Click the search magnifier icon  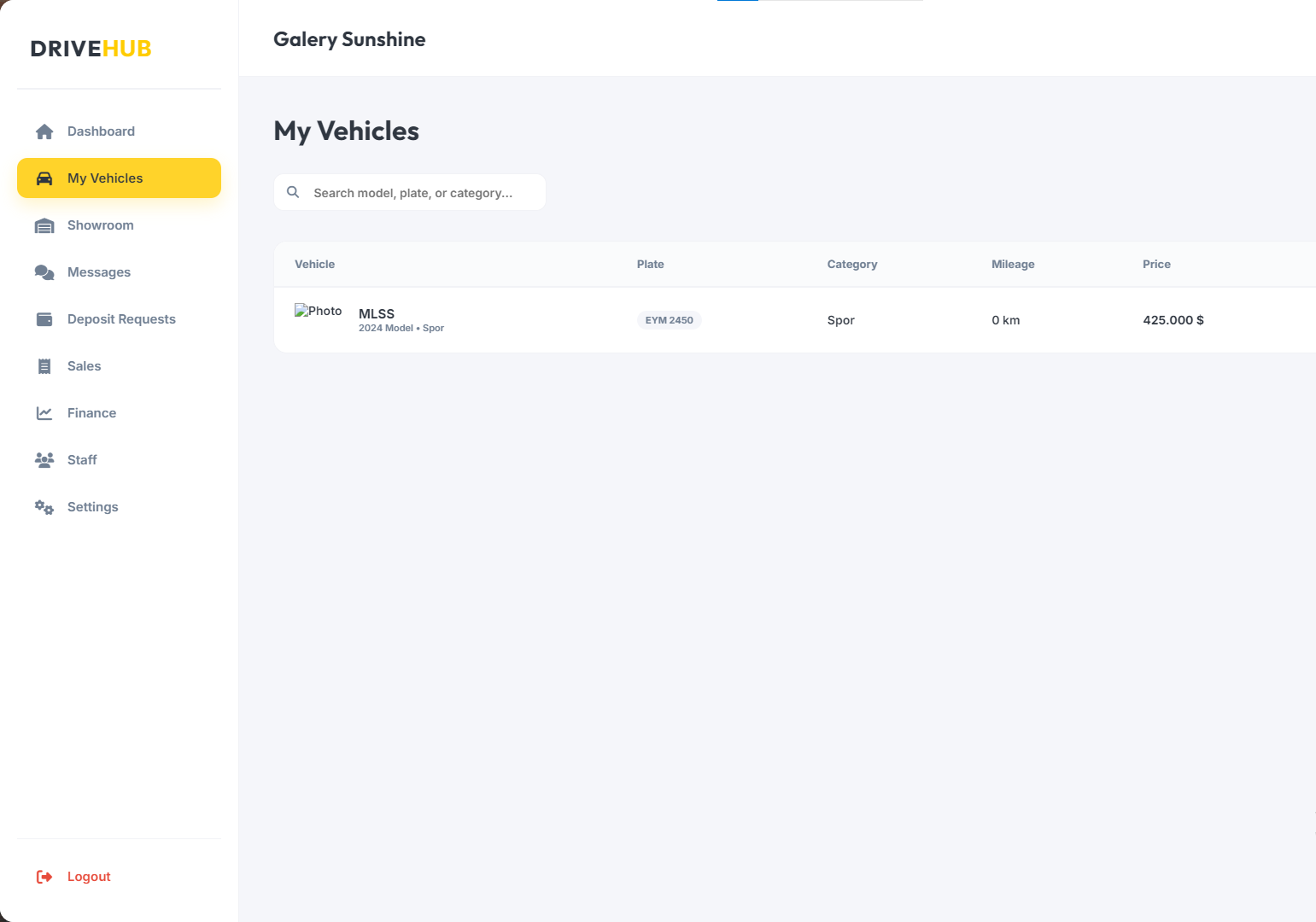[293, 192]
